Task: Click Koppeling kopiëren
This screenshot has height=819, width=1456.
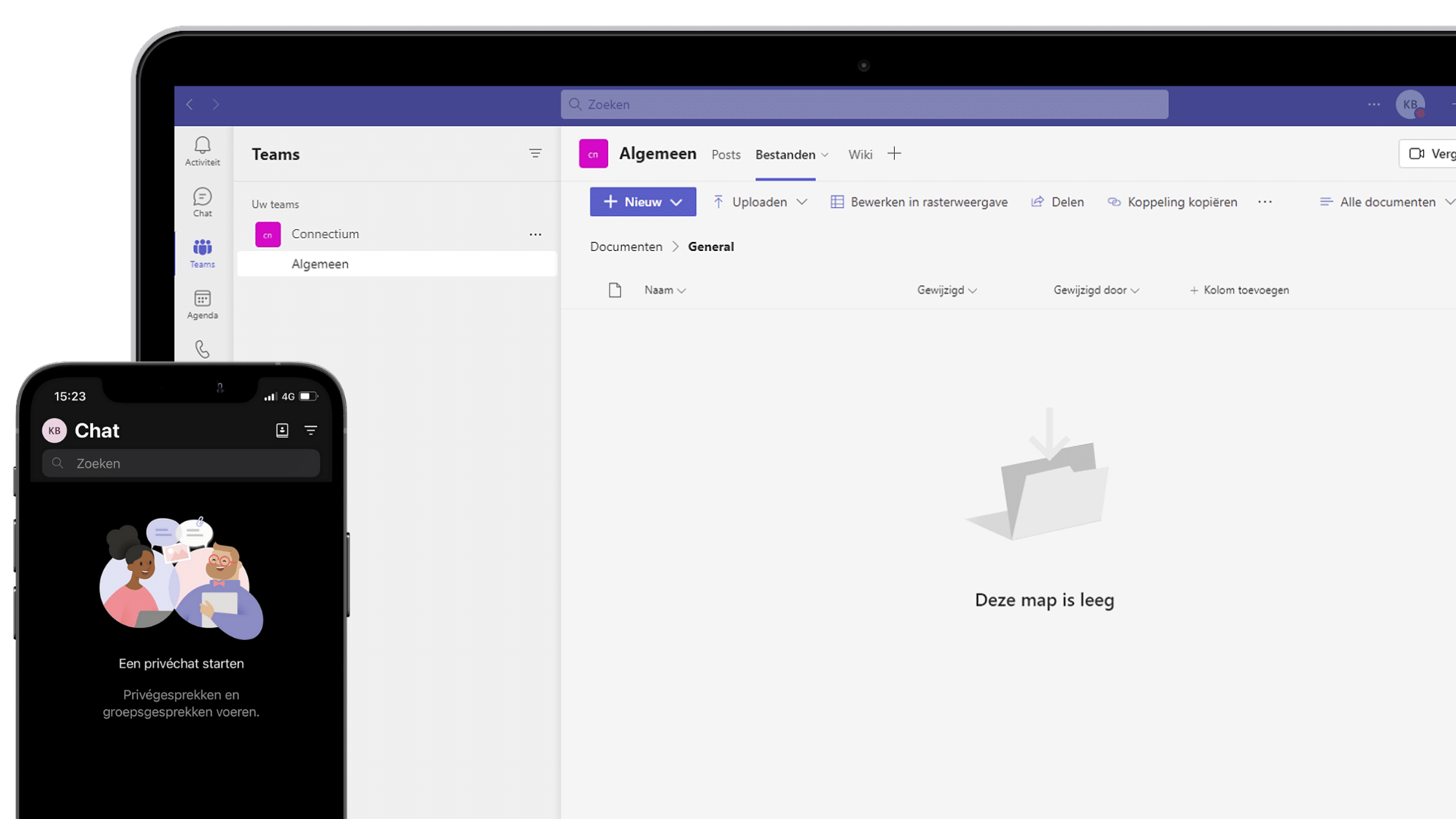Action: 1172,202
